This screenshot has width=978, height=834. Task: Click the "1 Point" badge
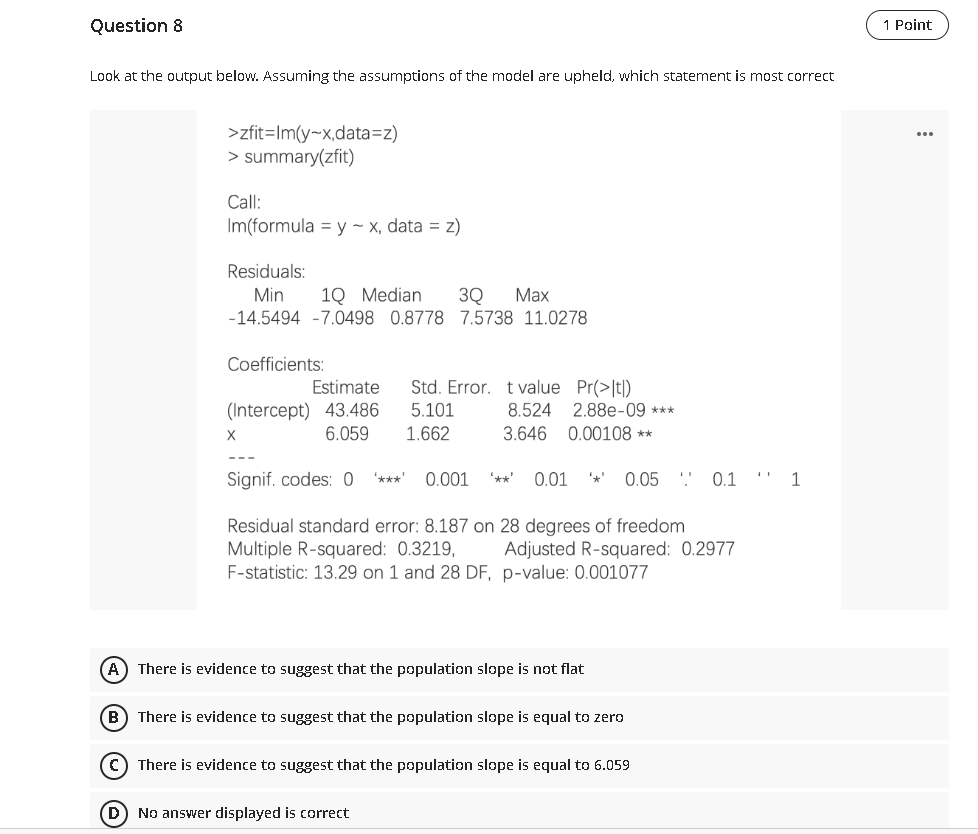tap(906, 25)
